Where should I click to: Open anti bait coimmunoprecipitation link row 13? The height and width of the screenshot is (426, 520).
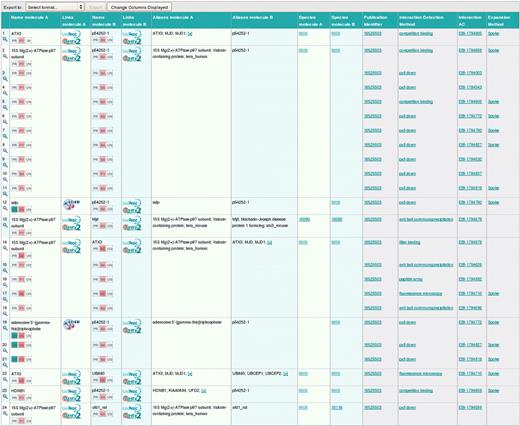(426, 219)
